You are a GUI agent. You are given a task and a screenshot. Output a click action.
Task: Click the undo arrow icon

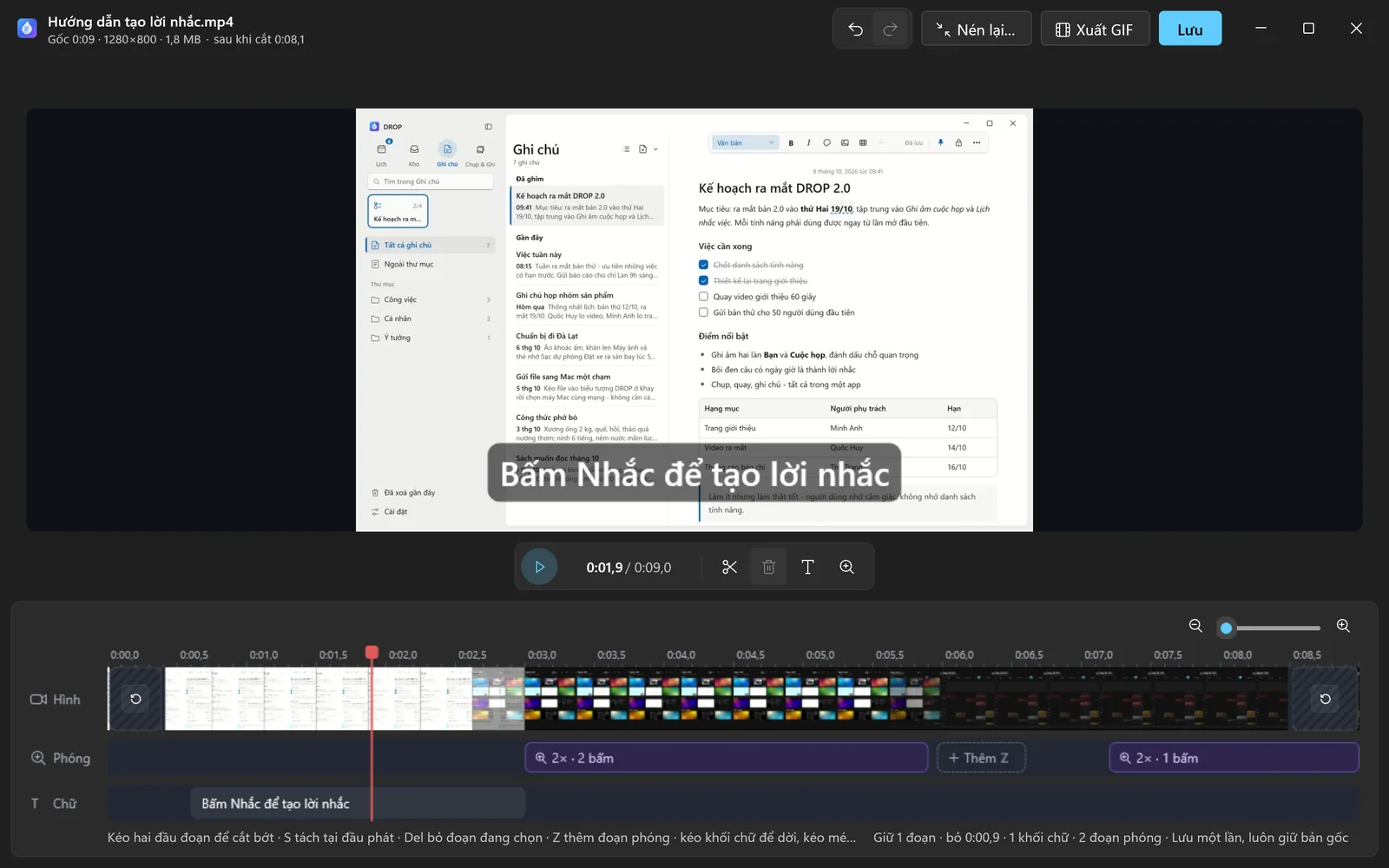tap(855, 30)
